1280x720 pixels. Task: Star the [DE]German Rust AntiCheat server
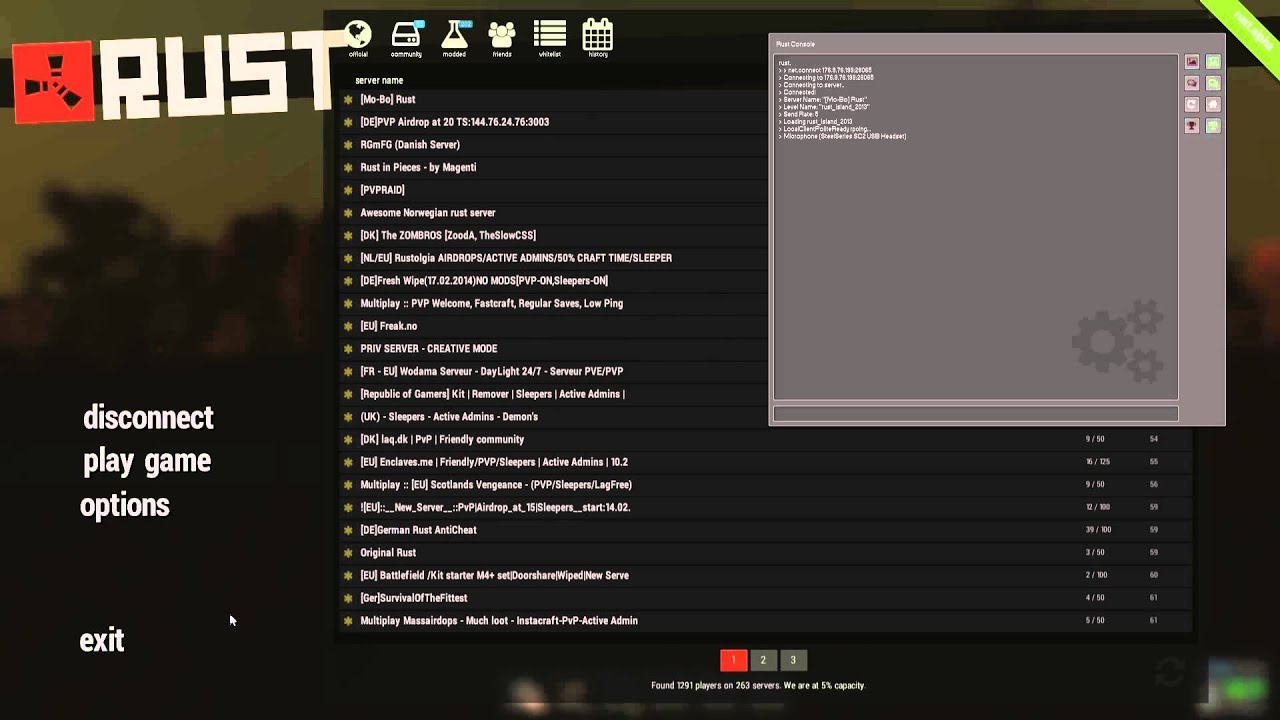(x=348, y=530)
